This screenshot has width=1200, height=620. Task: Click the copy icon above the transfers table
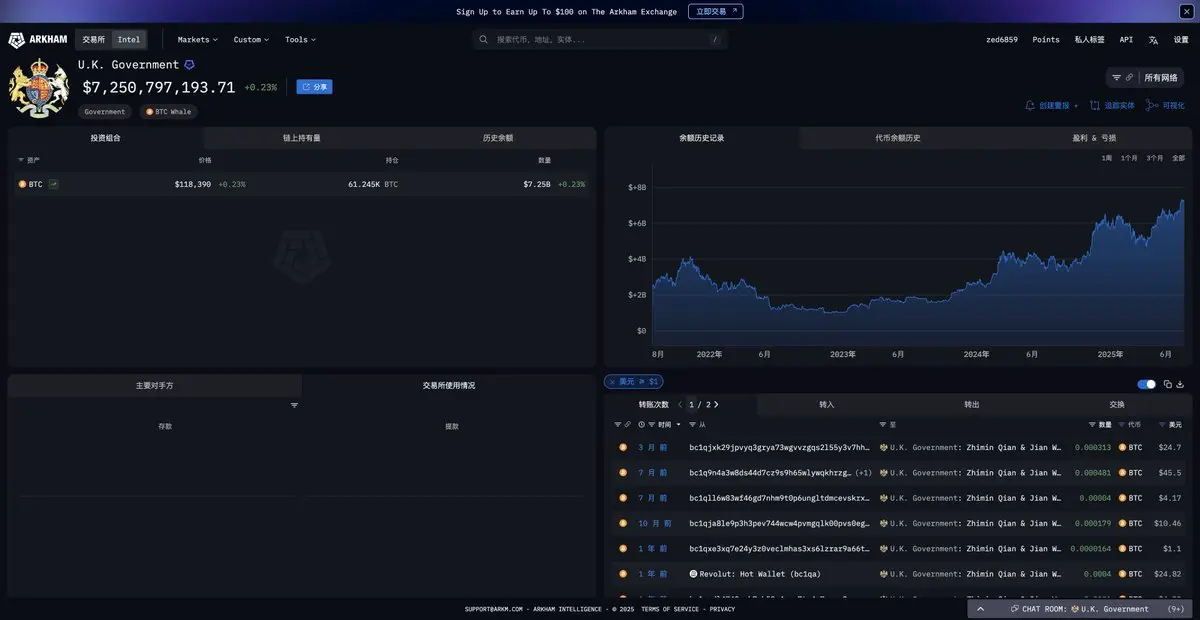(x=1168, y=384)
